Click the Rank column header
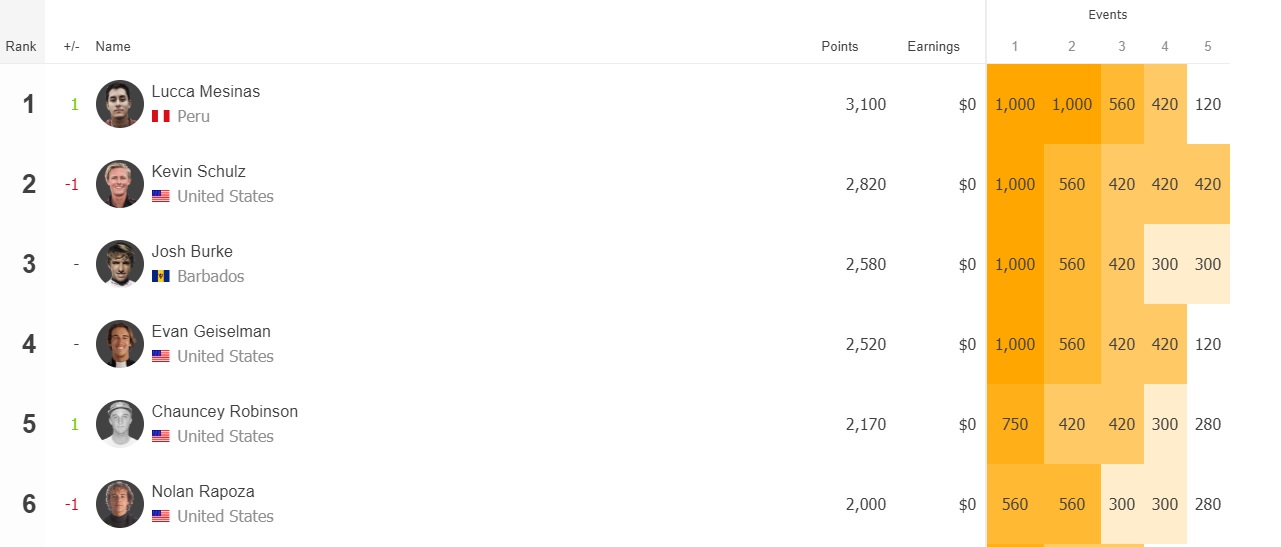Image resolution: width=1281 pixels, height=547 pixels. pos(21,46)
